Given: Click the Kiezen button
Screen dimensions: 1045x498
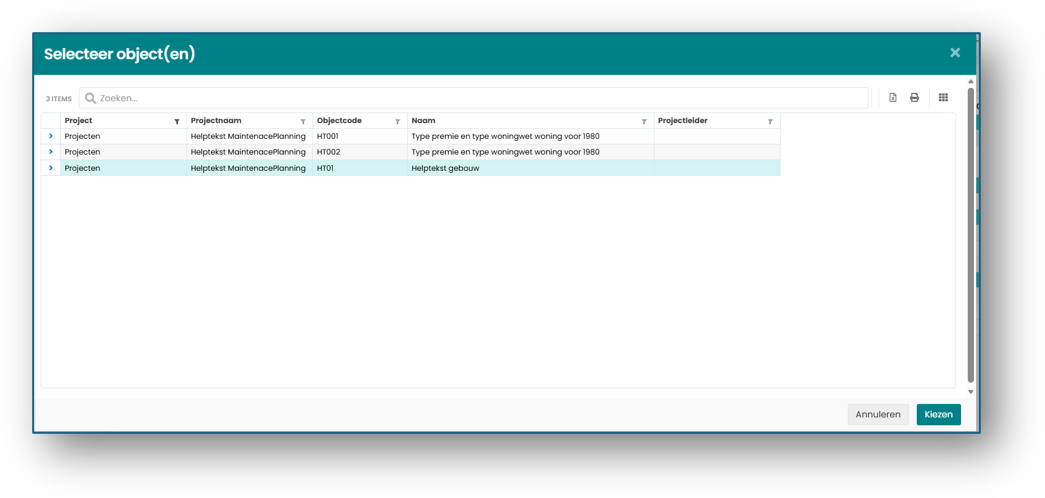Looking at the screenshot, I should coord(938,414).
